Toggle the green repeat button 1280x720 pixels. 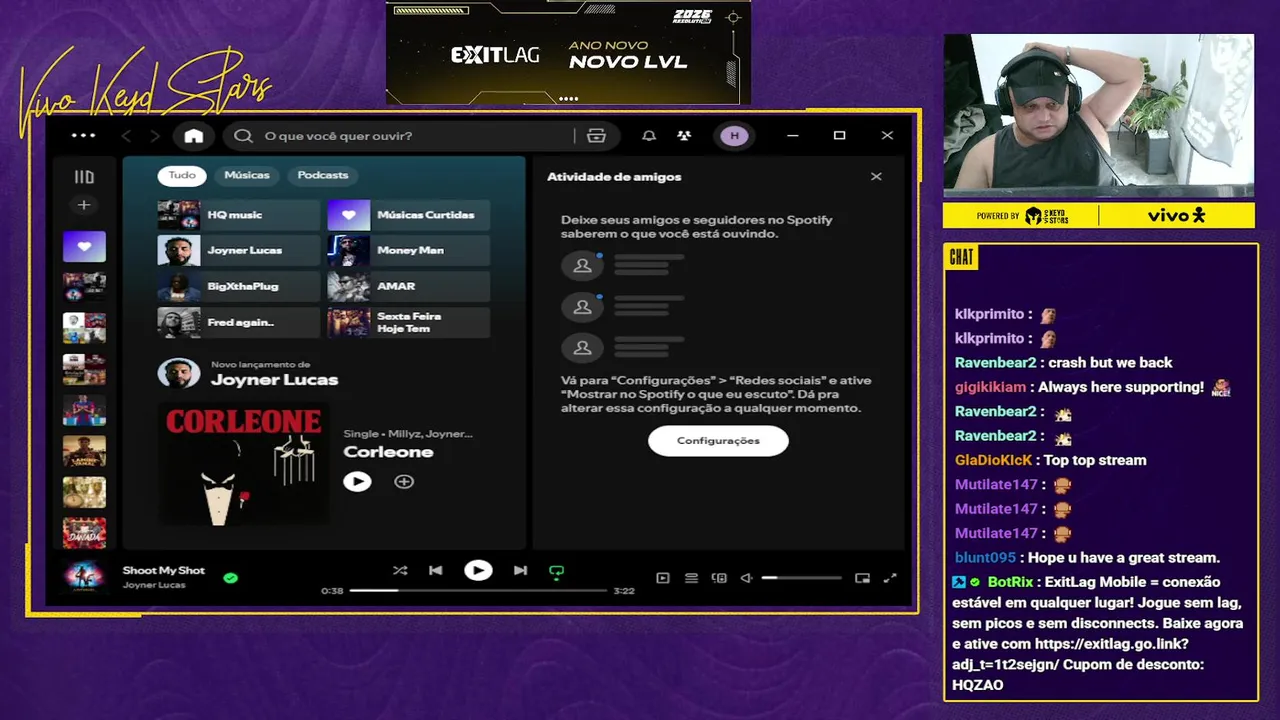coord(557,572)
